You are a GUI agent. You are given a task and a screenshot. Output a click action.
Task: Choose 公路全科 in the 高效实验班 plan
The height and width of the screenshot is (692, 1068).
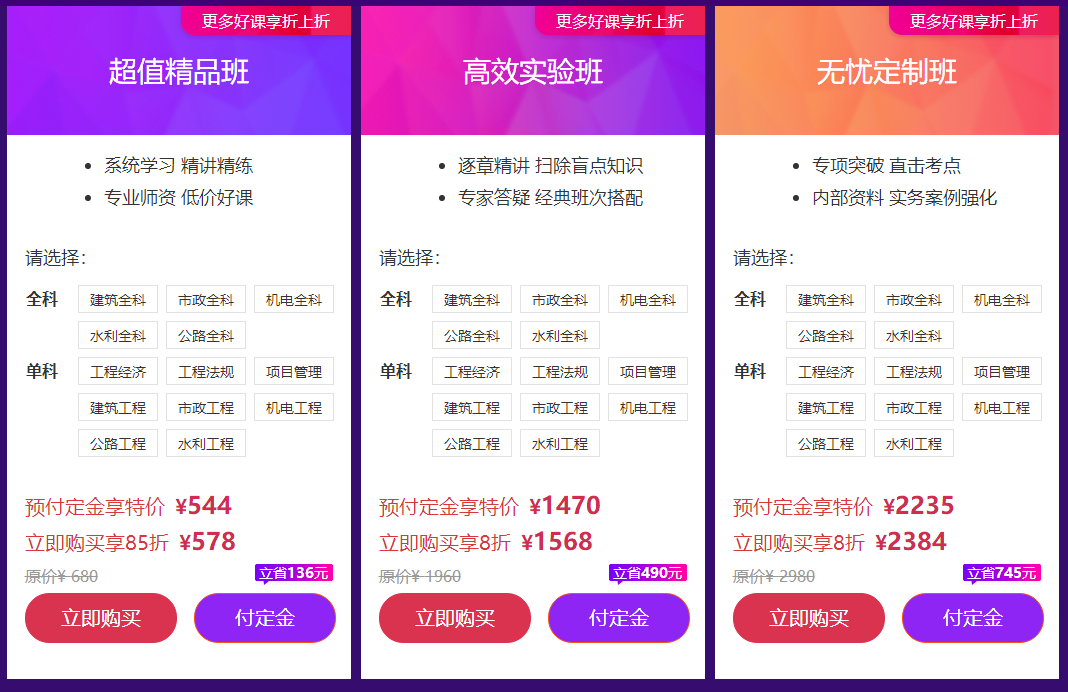tap(471, 334)
